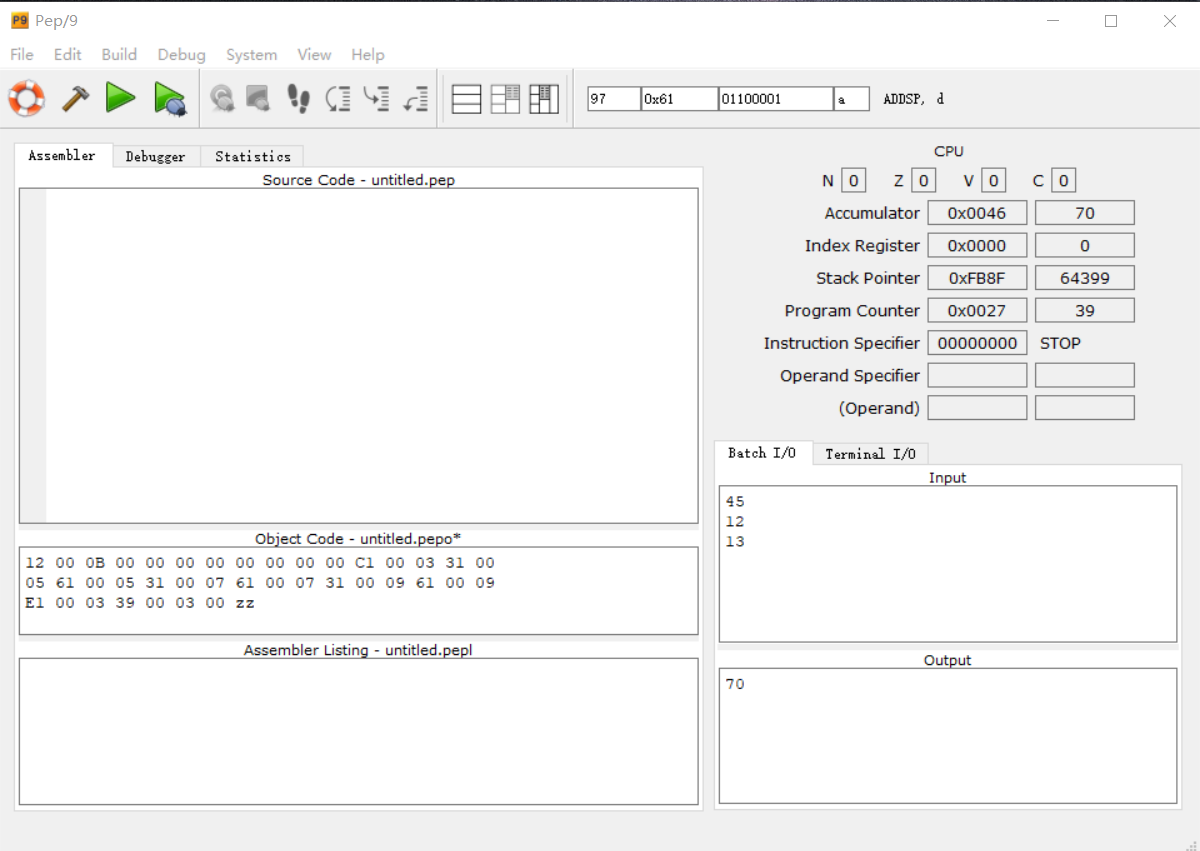Screen dimensions: 1200x851
Task: Click the step over icon
Action: [338, 98]
